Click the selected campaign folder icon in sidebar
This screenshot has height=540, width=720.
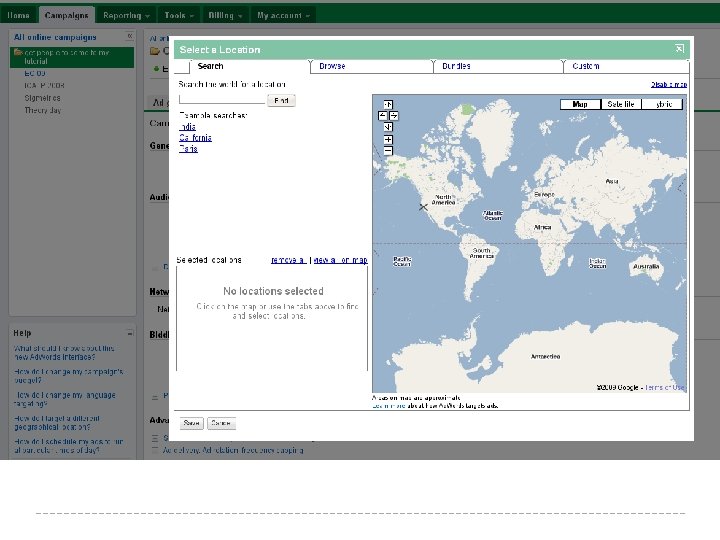pos(18,52)
